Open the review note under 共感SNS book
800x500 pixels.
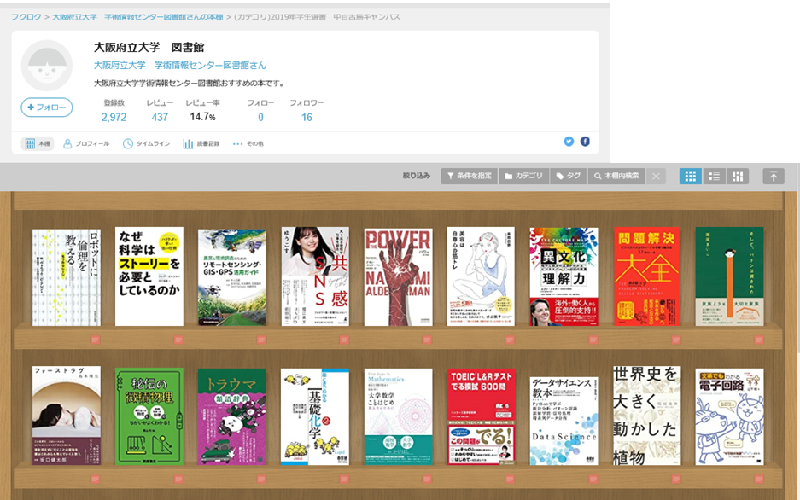coord(344,339)
